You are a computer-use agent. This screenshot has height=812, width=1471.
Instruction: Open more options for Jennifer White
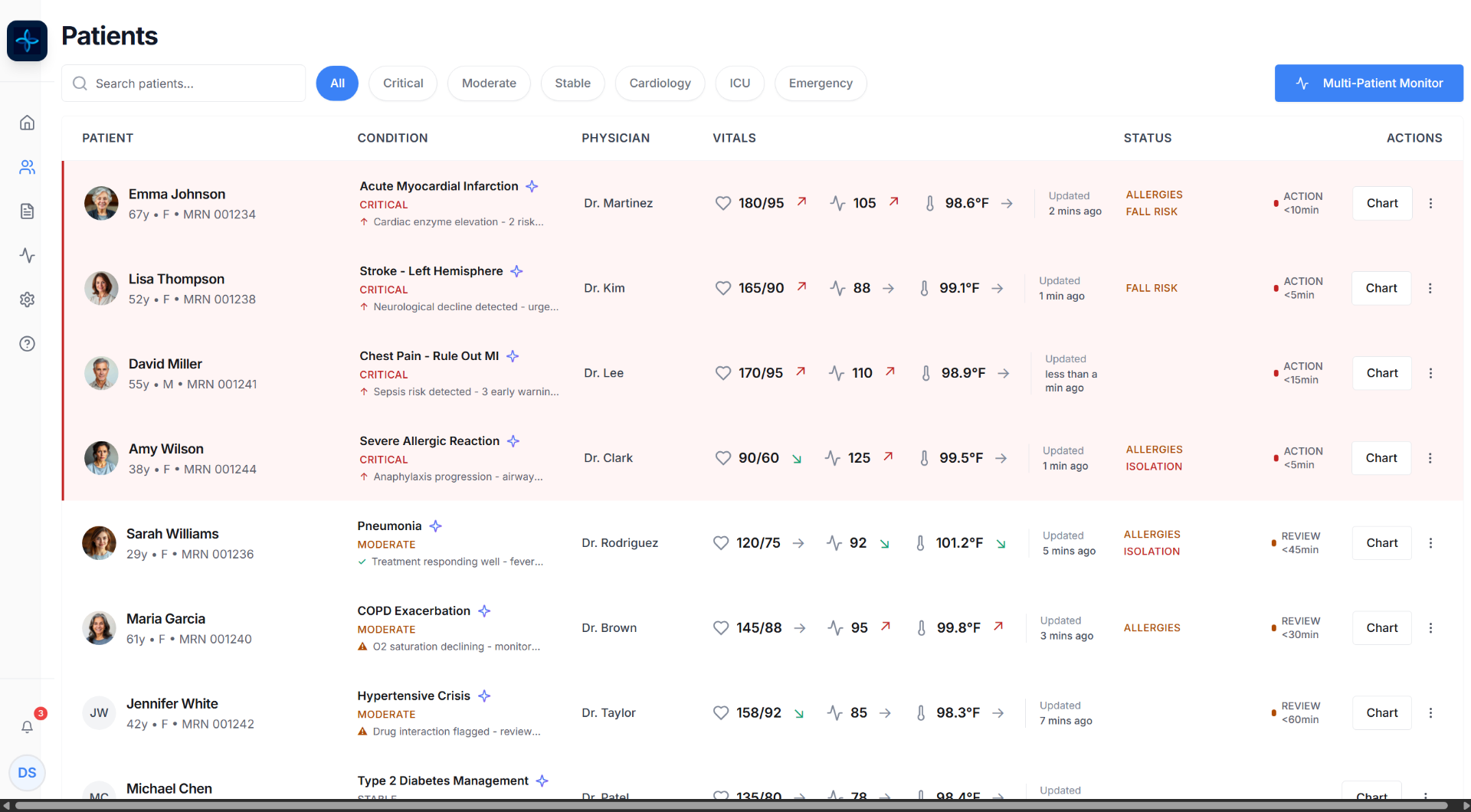coord(1430,713)
